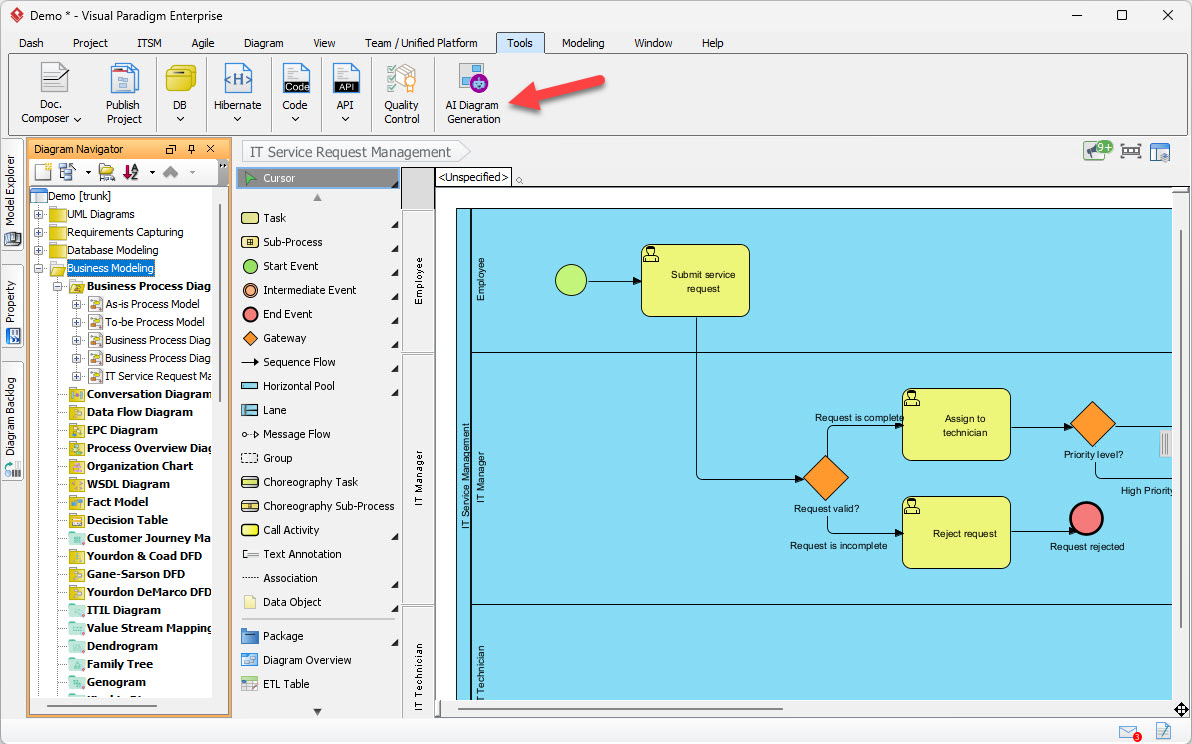This screenshot has width=1192, height=744.
Task: Expand the As-is Process Model node
Action: coord(76,304)
